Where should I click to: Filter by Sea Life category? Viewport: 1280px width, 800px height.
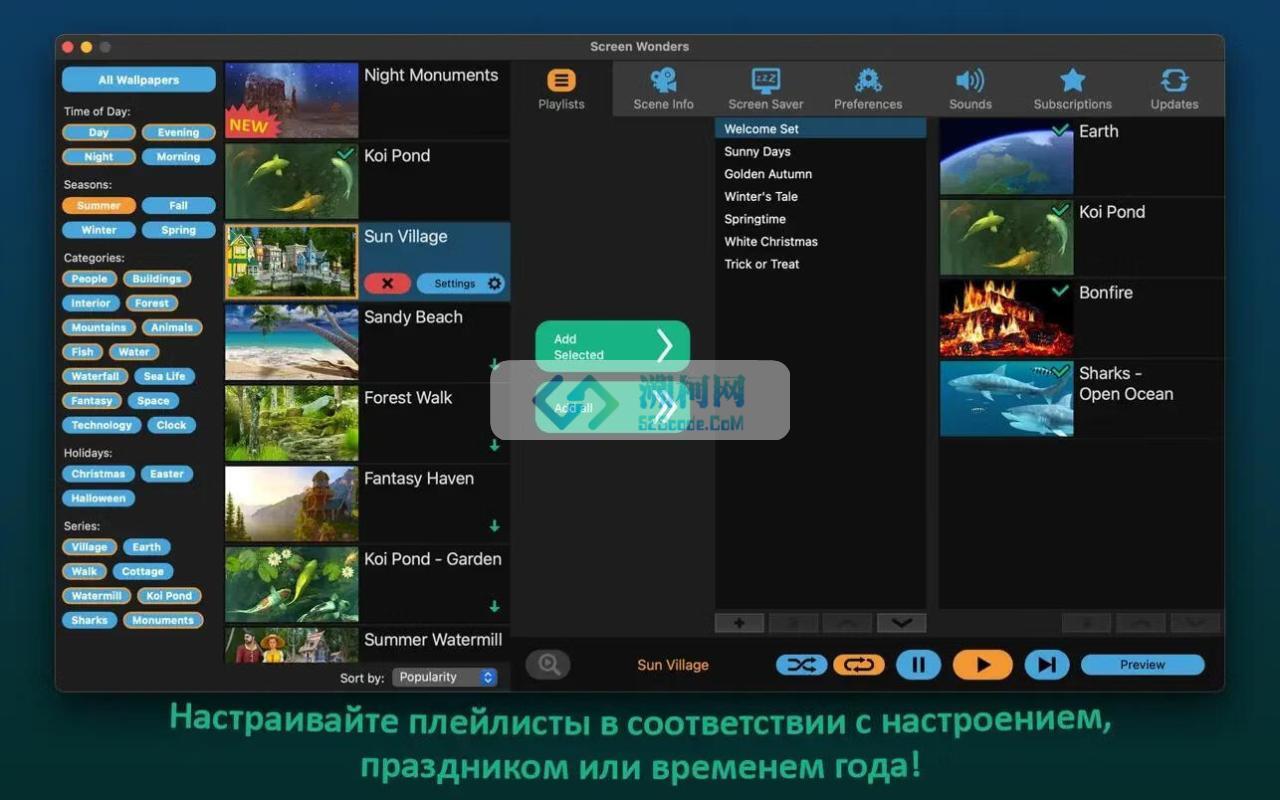point(165,376)
